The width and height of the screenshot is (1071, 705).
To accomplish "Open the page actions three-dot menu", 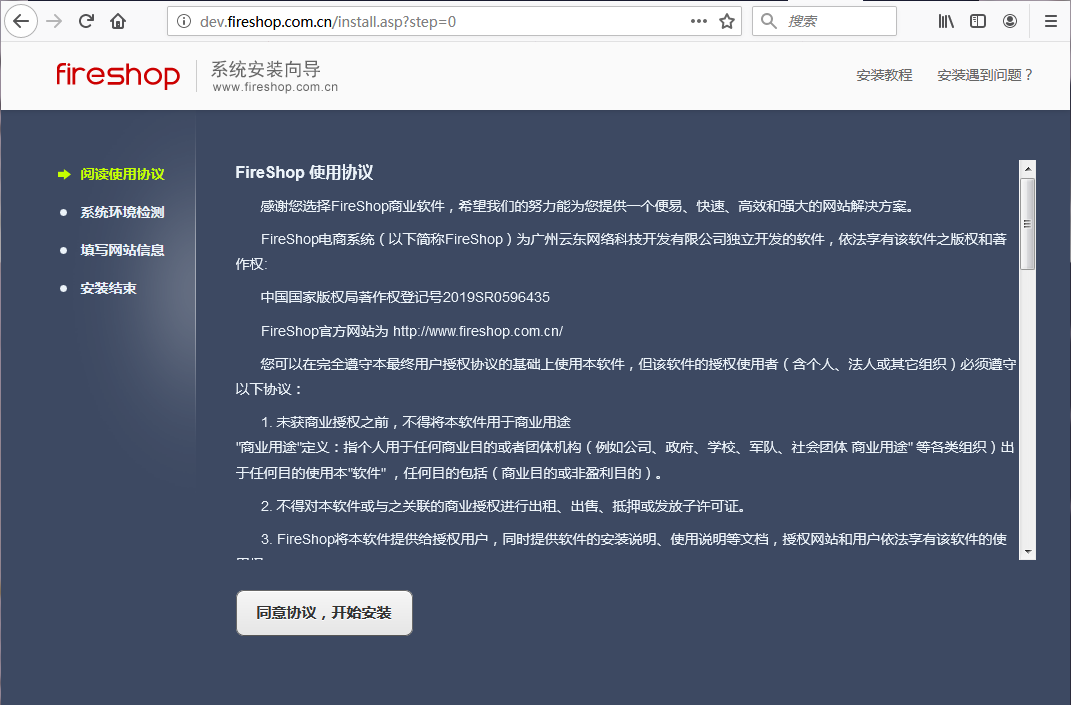I will 699,21.
